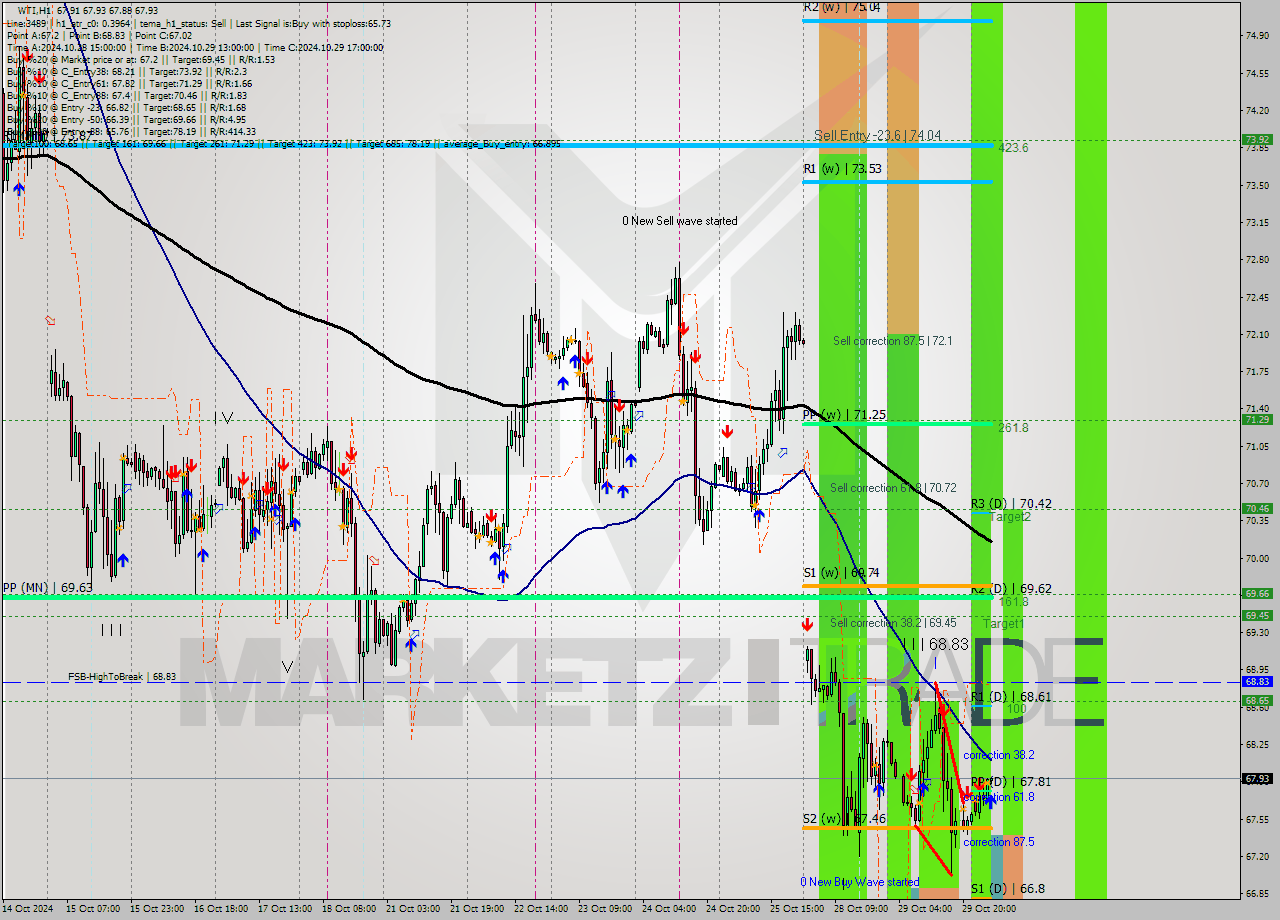The height and width of the screenshot is (920, 1280).
Task: Click the 'Sell correction 61.8 | 70.72' label
Action: tap(894, 488)
